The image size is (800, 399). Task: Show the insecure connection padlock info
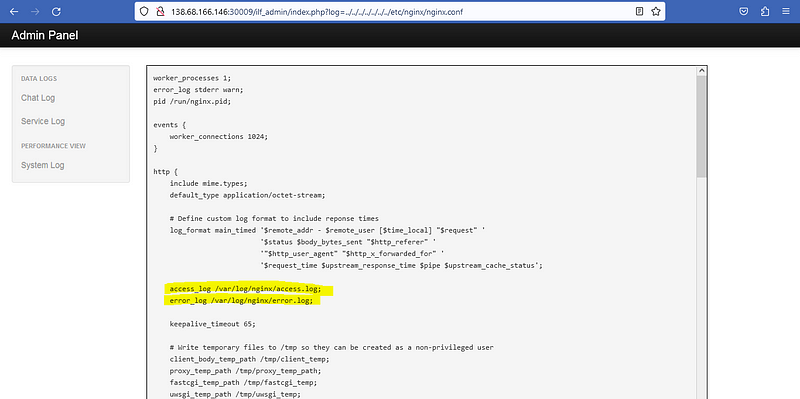pyautogui.click(x=161, y=11)
